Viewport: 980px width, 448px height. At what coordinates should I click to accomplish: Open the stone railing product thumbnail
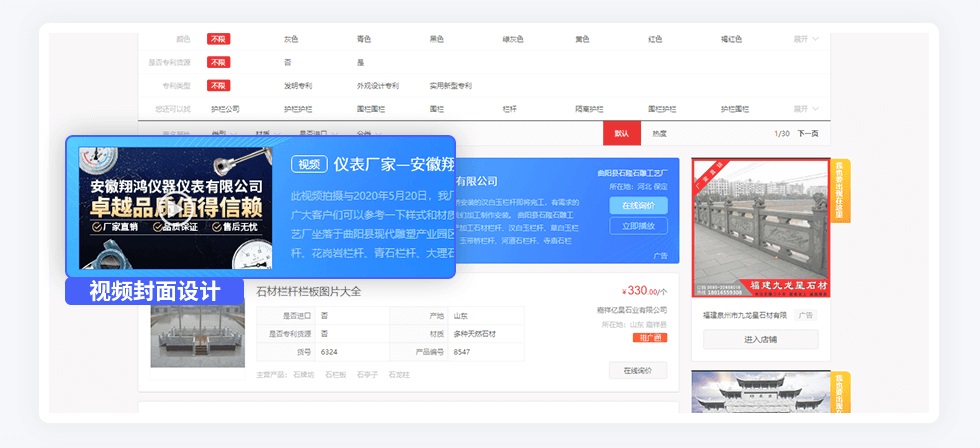tap(198, 336)
